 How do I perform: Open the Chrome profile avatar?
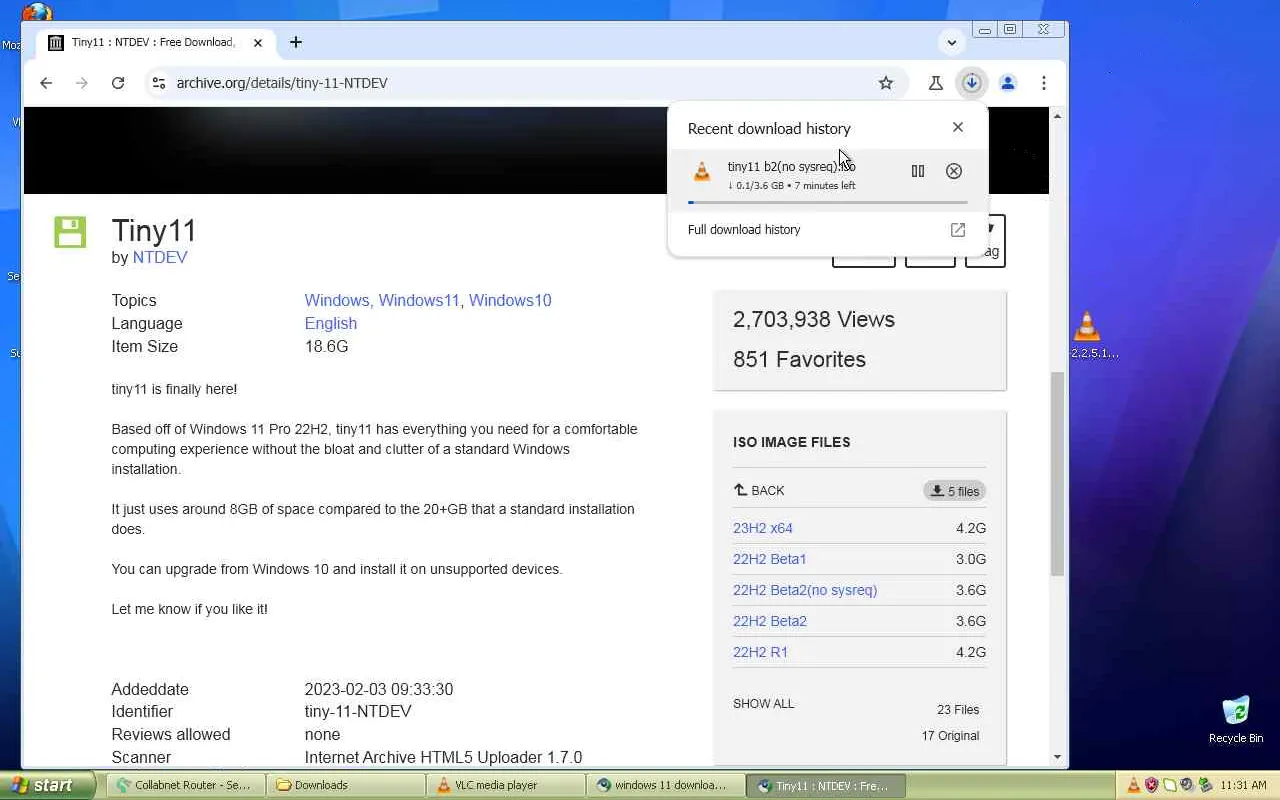coord(1008,83)
